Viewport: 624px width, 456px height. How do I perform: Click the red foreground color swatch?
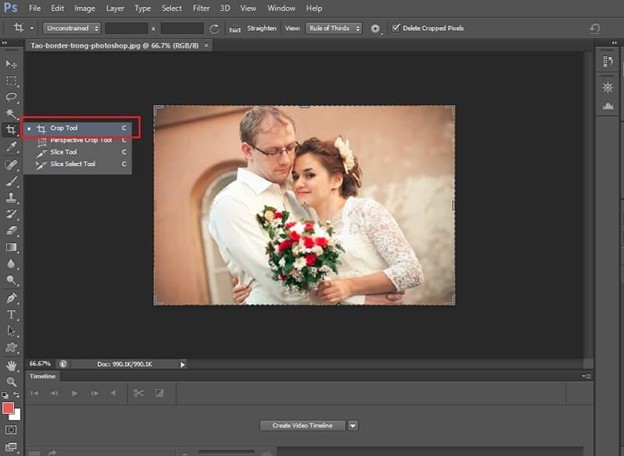(x=8, y=407)
